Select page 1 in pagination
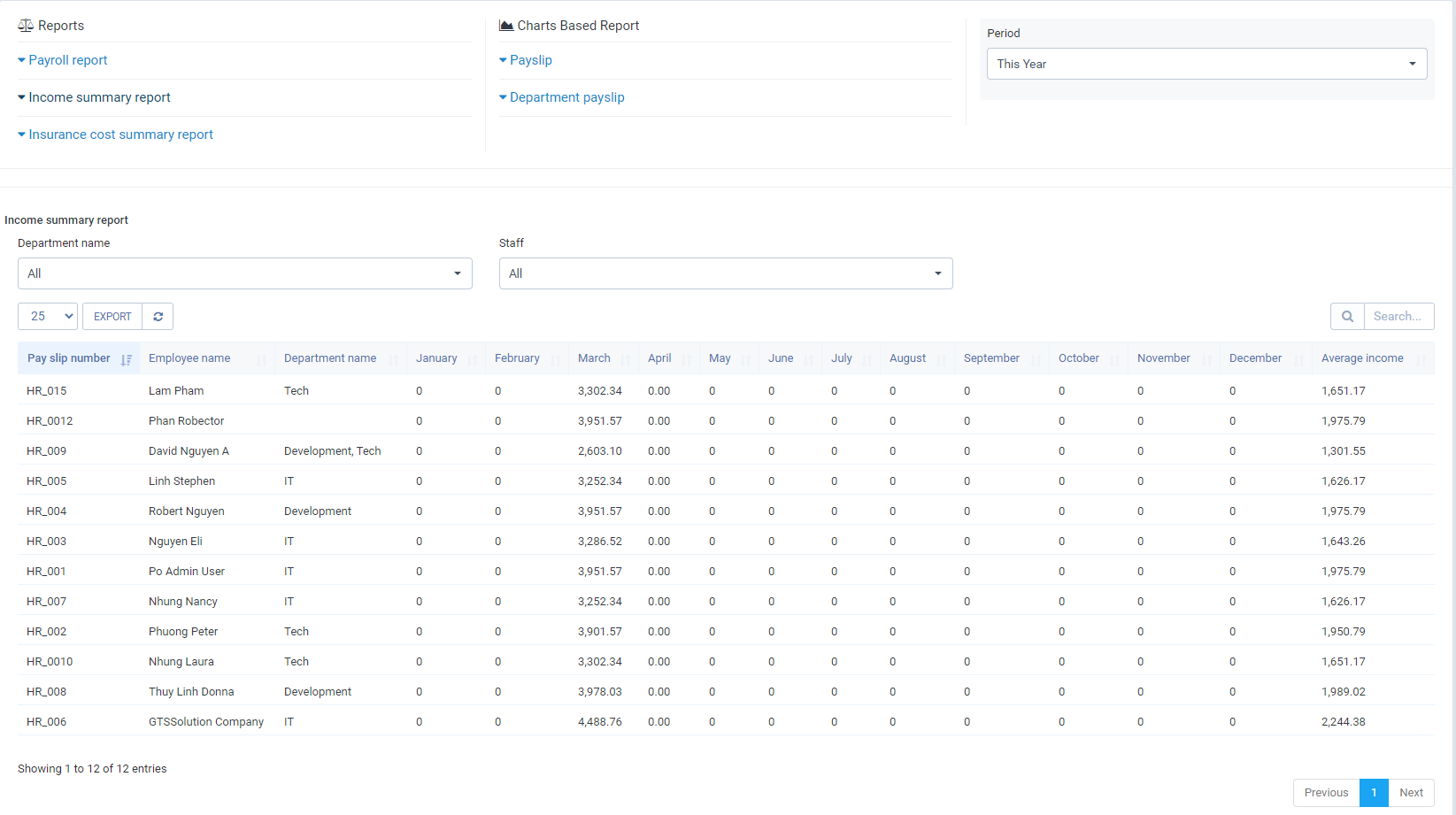 pos(1374,793)
